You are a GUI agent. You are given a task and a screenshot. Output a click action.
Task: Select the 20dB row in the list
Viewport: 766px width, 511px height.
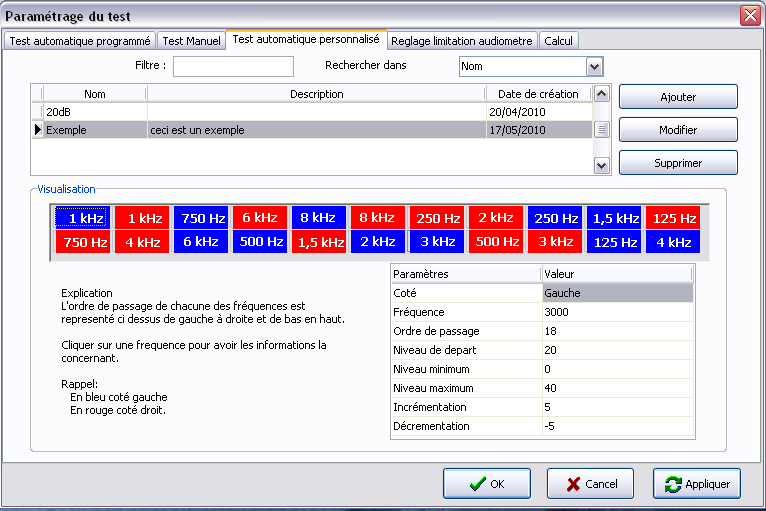pyautogui.click(x=313, y=112)
